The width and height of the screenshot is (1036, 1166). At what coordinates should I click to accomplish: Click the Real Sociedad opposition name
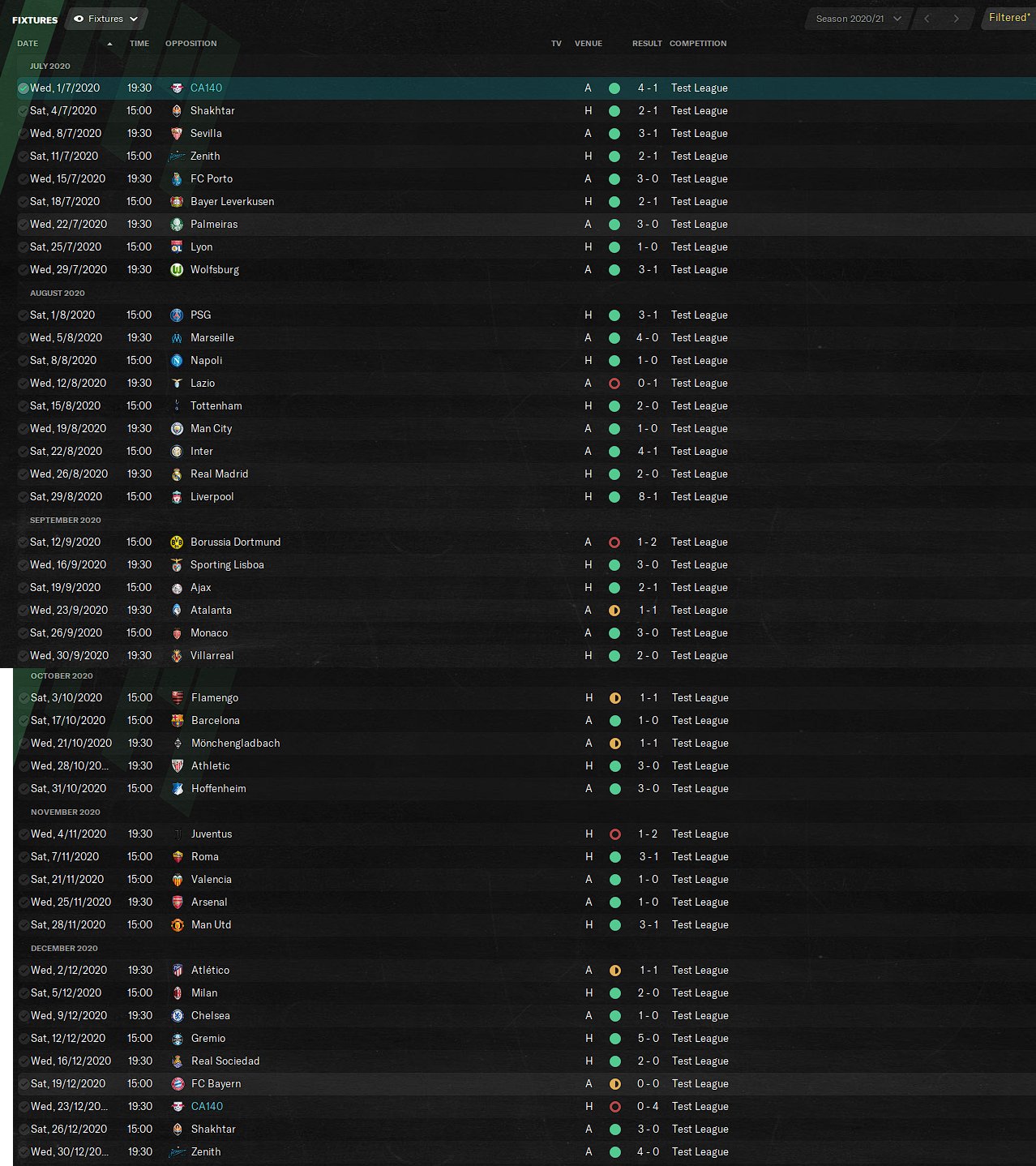point(225,1061)
